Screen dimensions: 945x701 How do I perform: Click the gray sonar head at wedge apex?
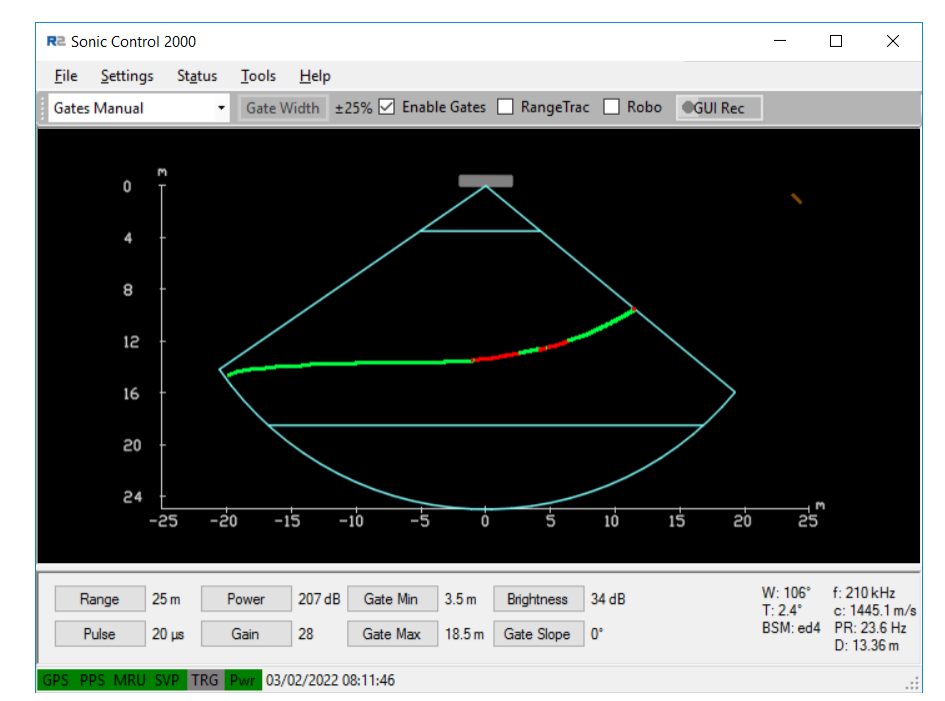pos(486,181)
